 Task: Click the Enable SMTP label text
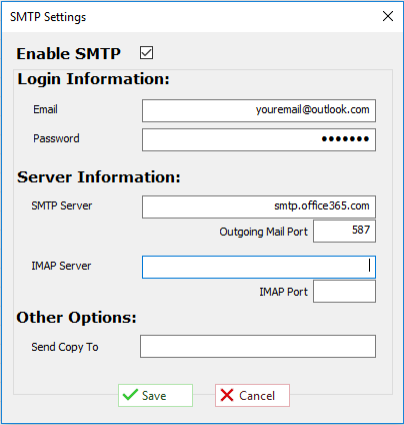pyautogui.click(x=68, y=53)
